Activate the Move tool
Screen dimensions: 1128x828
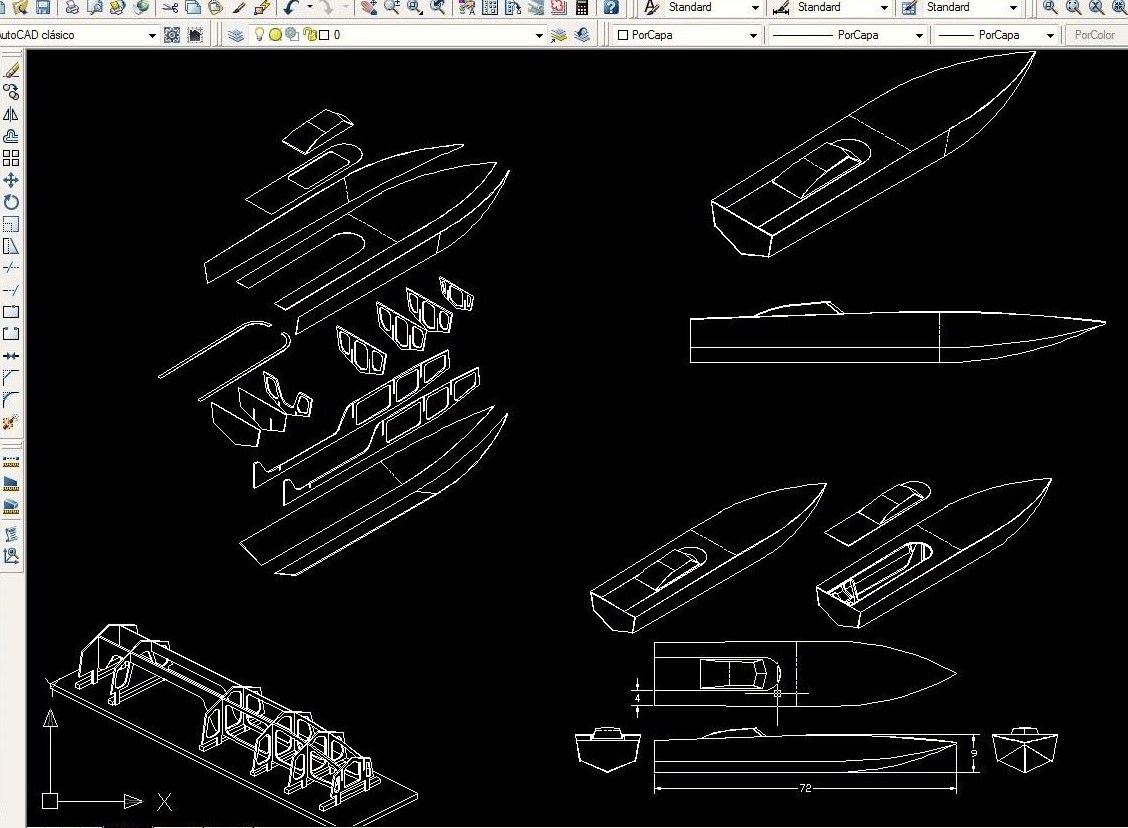pos(11,180)
